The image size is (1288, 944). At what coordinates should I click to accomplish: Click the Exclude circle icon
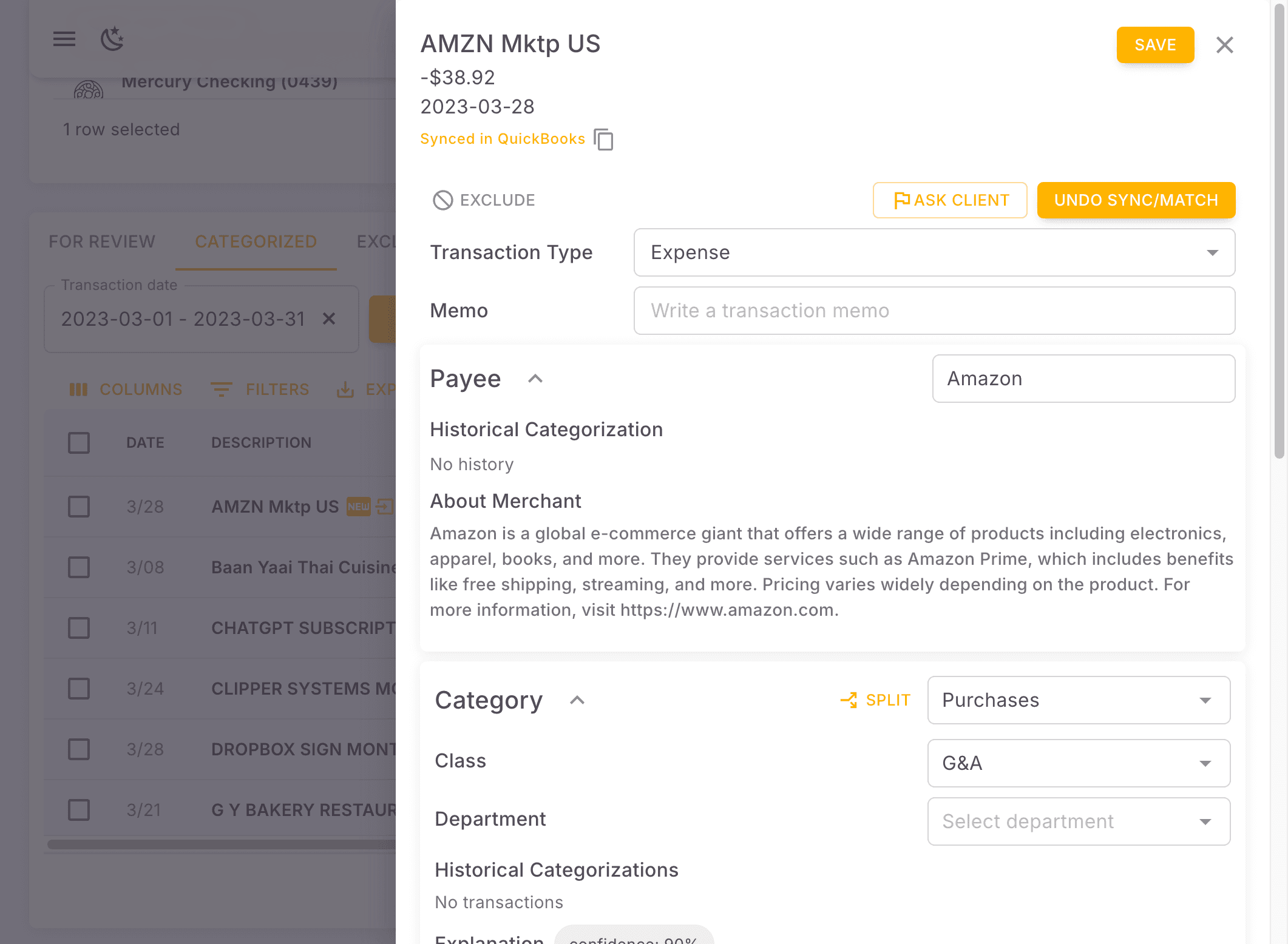click(x=444, y=200)
